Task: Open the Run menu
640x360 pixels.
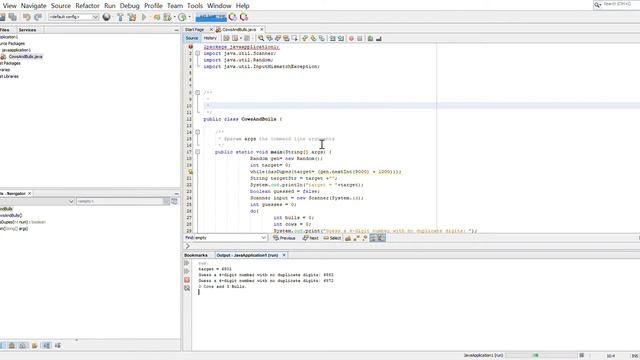Action: click(110, 6)
